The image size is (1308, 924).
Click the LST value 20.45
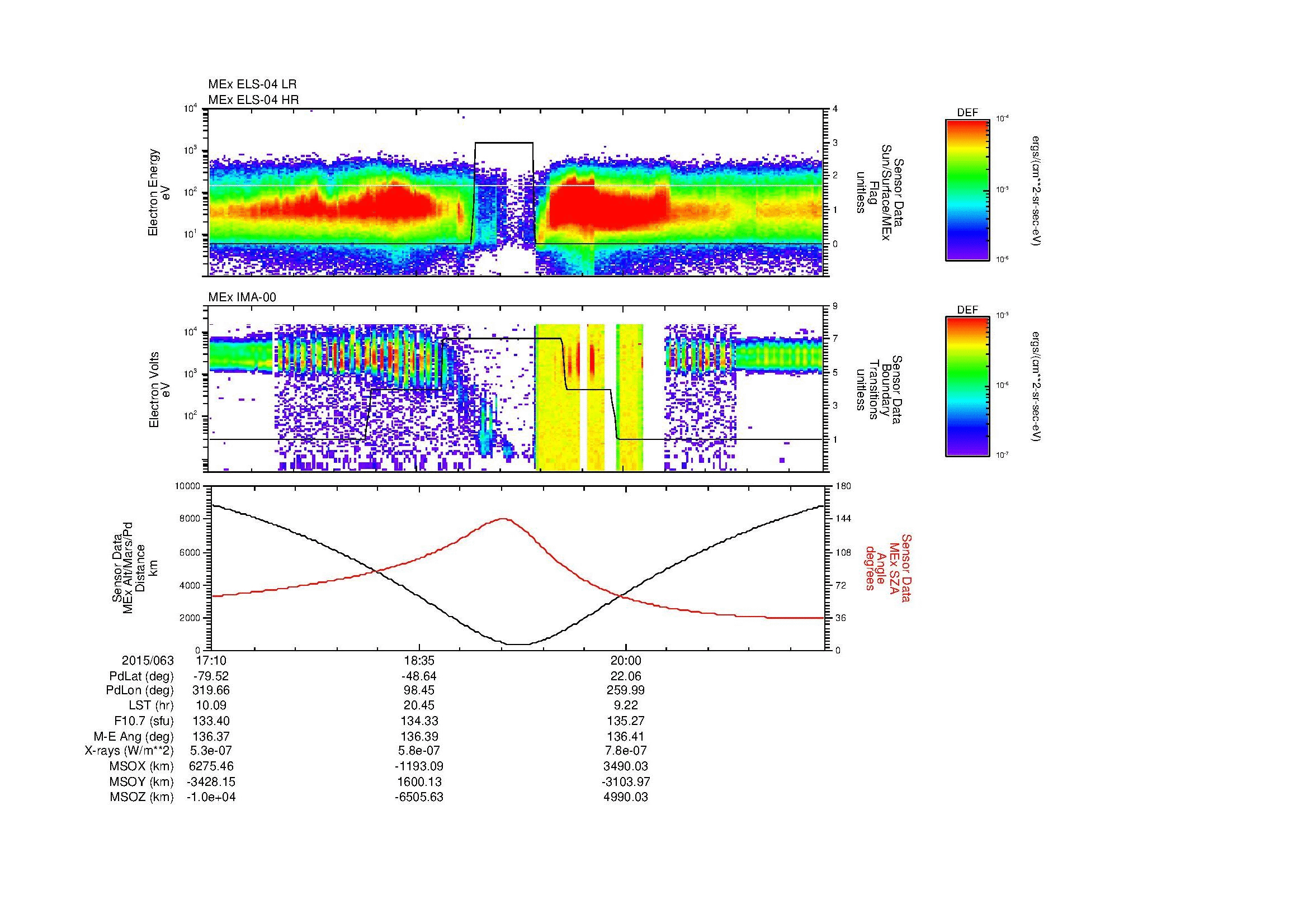tap(419, 705)
